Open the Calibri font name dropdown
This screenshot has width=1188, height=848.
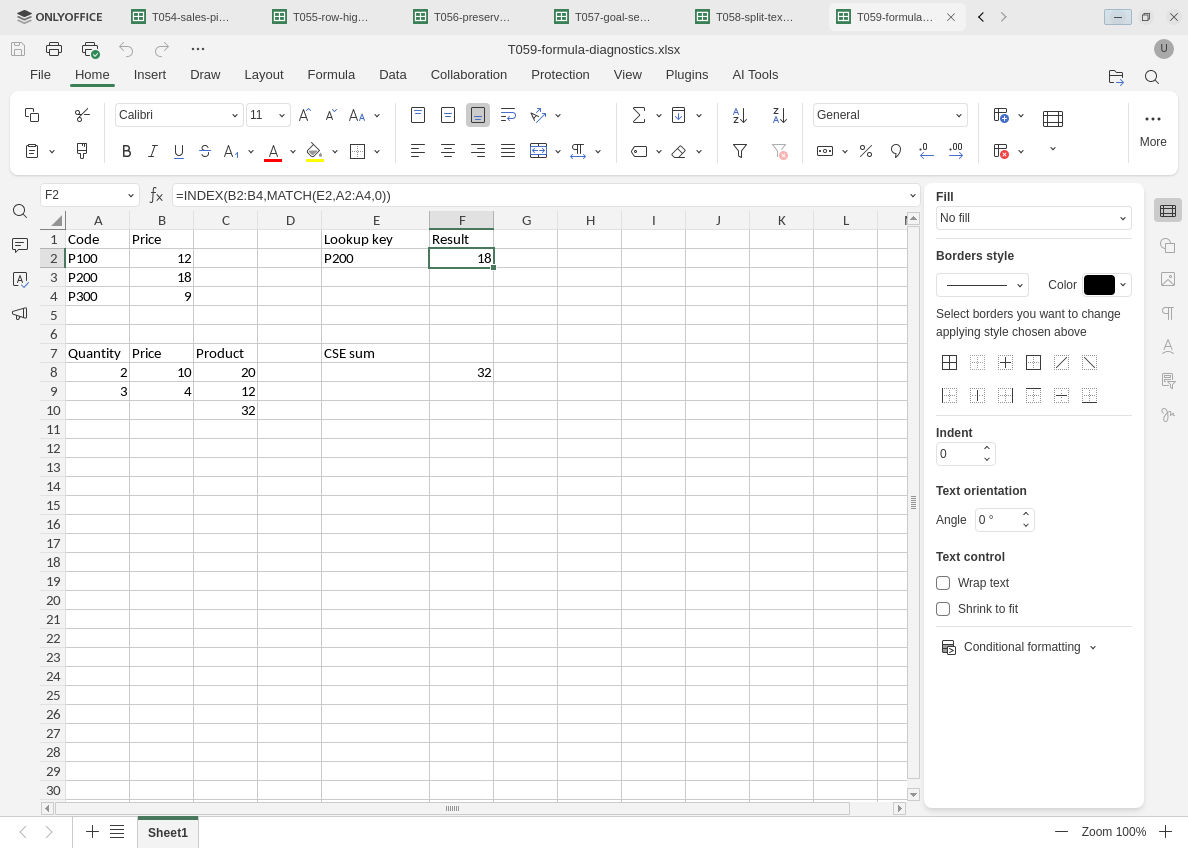pyautogui.click(x=235, y=115)
